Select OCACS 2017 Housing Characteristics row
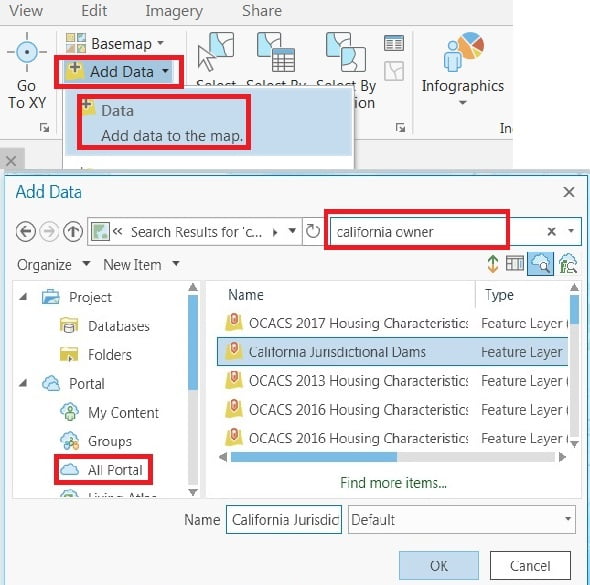The height and width of the screenshot is (585, 590). click(392, 323)
